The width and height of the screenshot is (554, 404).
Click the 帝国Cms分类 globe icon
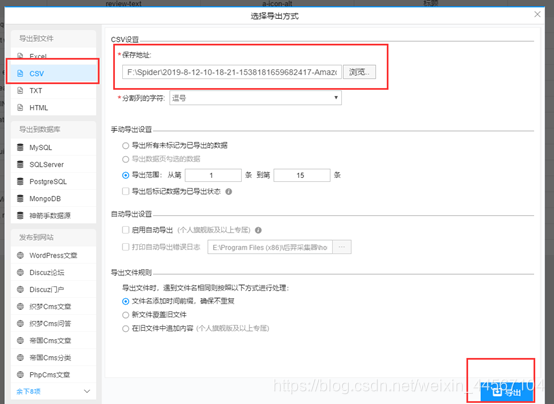(x=20, y=357)
